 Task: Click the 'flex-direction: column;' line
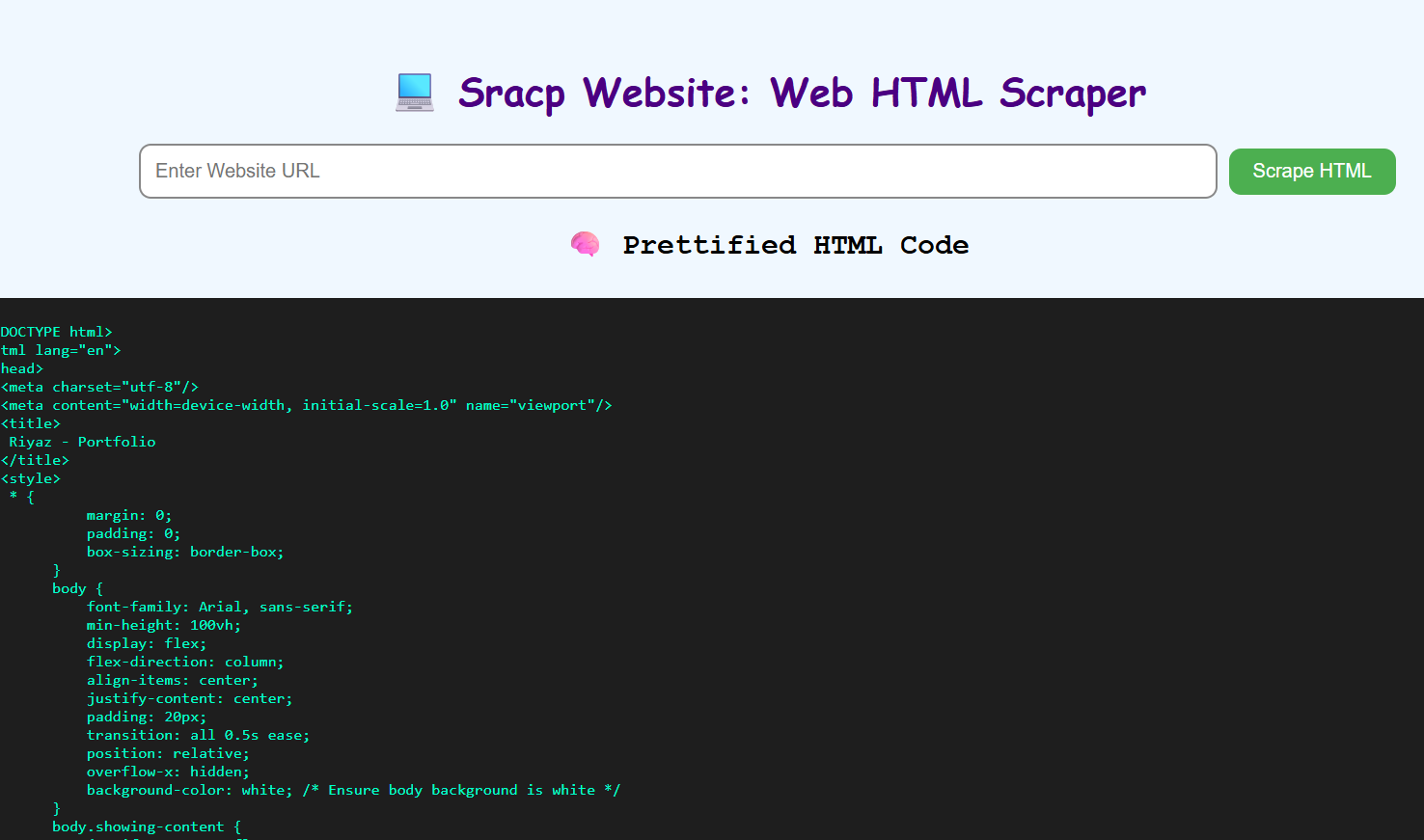[x=185, y=662]
